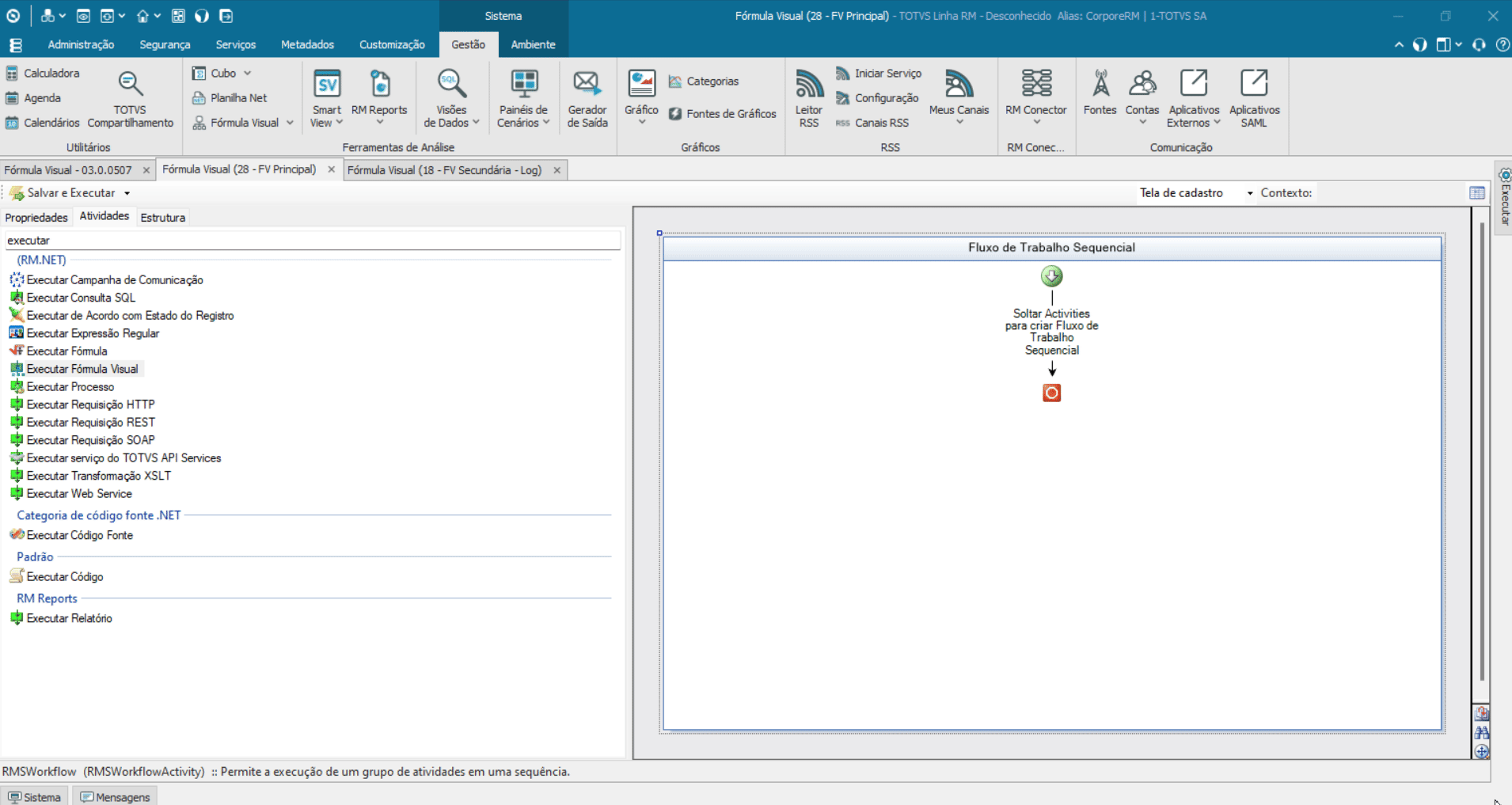
Task: Click the Fluxo de Trabalho Sequencial header
Action: click(x=1051, y=248)
